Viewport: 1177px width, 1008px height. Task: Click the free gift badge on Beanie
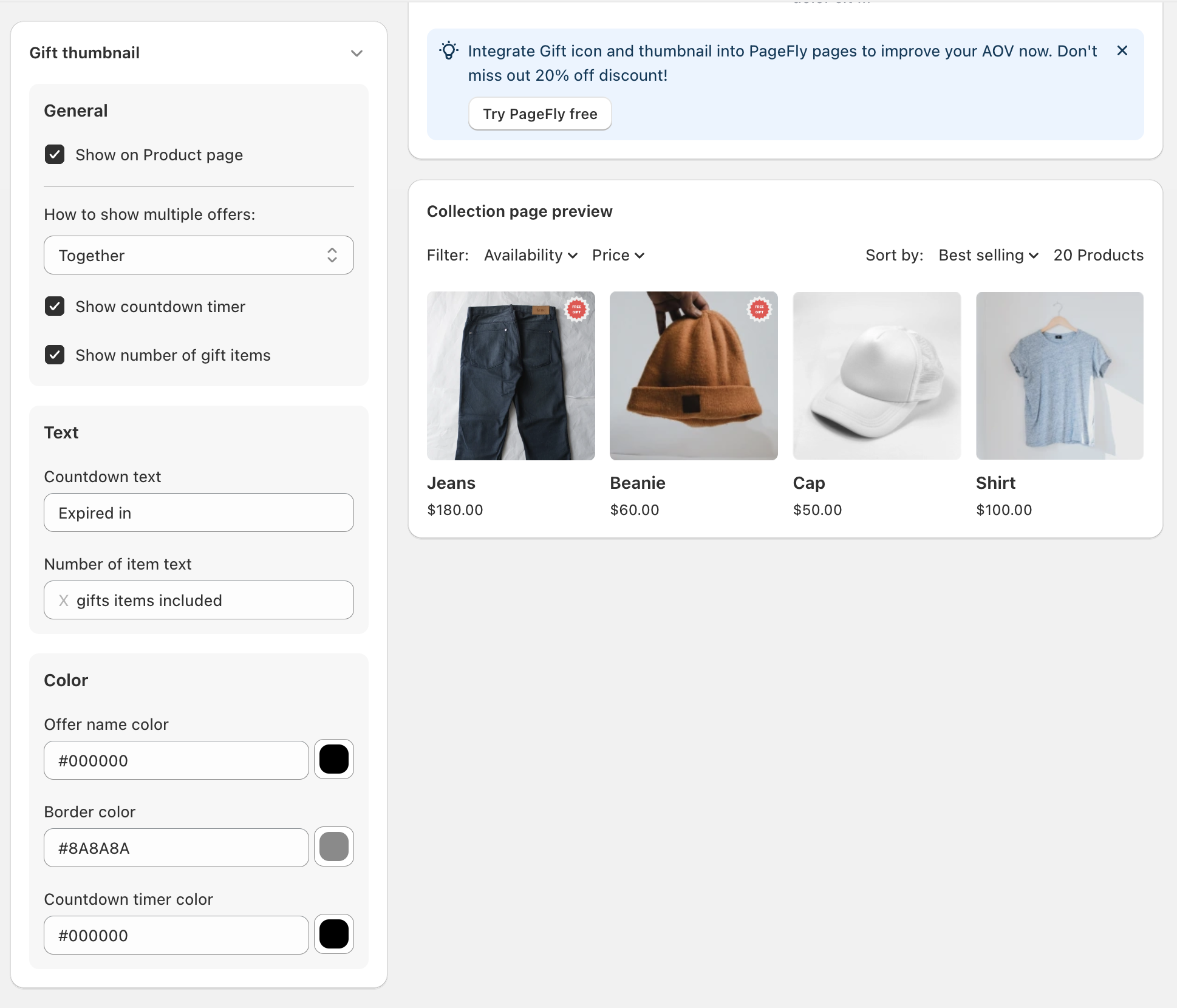[x=759, y=310]
